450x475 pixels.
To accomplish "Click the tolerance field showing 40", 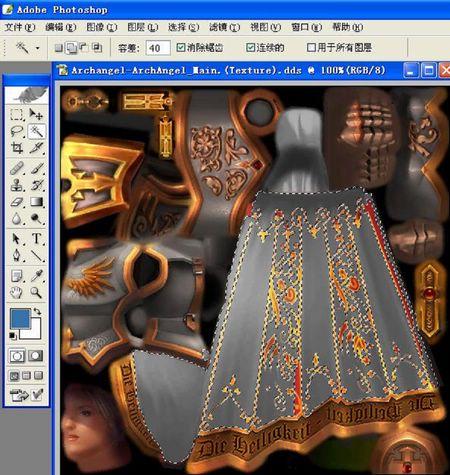I will (158, 48).
